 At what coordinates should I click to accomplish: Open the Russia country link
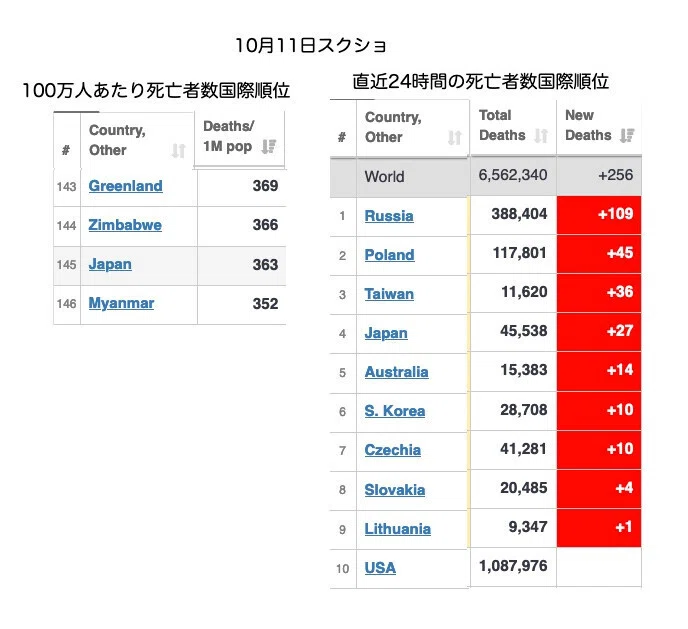tap(389, 216)
